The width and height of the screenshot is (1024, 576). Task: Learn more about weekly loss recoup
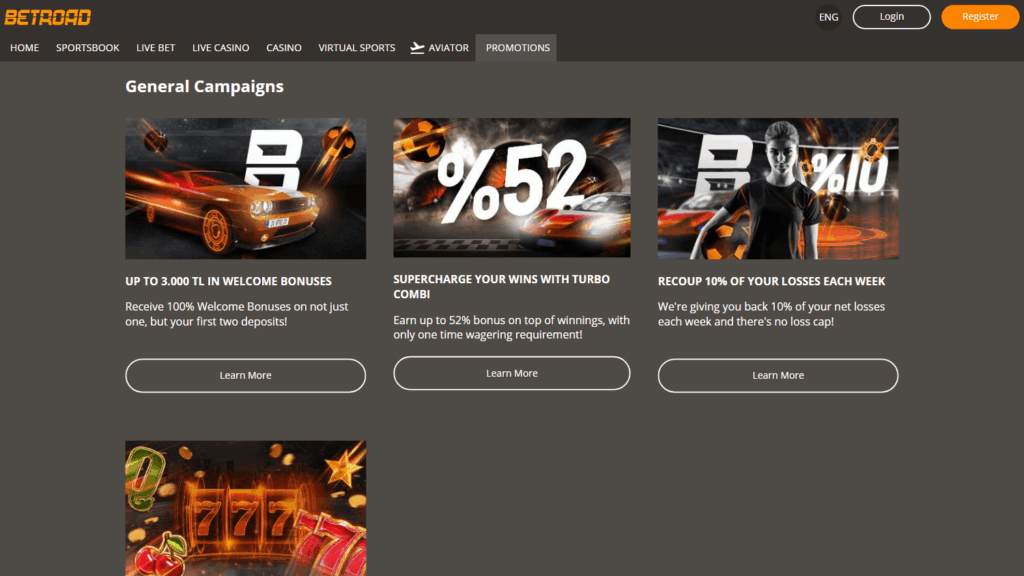778,376
